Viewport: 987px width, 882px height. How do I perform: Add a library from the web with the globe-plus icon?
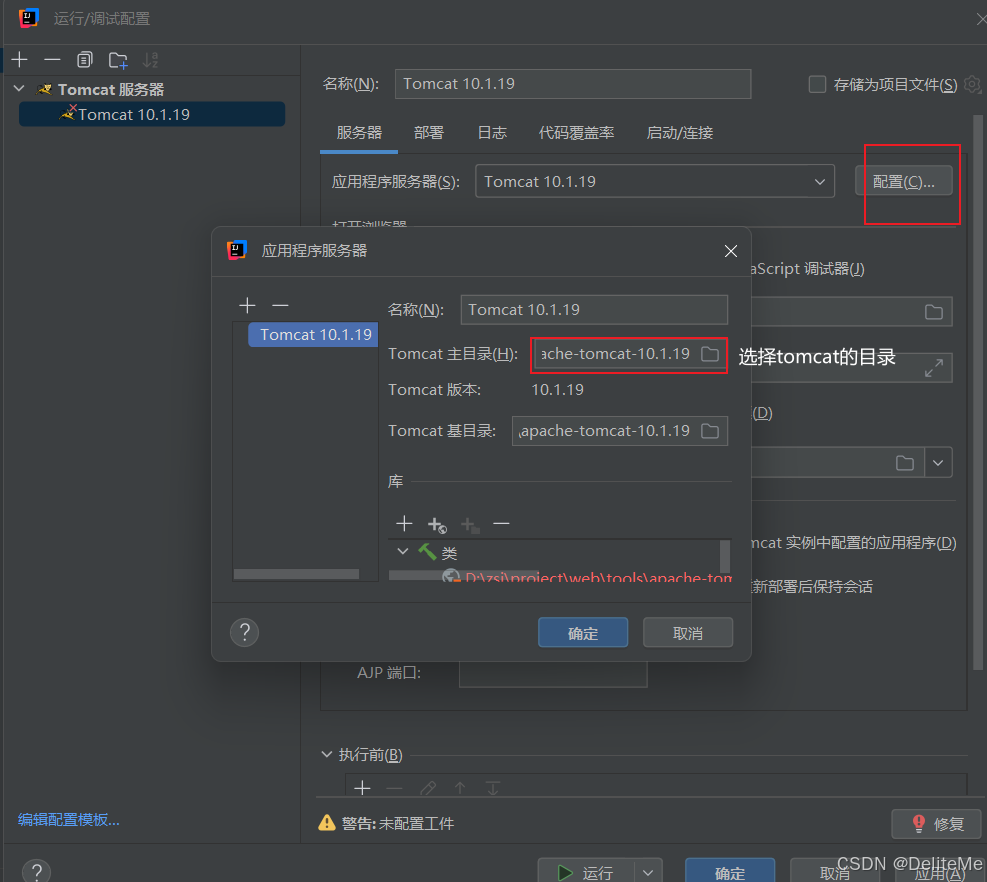tap(437, 524)
